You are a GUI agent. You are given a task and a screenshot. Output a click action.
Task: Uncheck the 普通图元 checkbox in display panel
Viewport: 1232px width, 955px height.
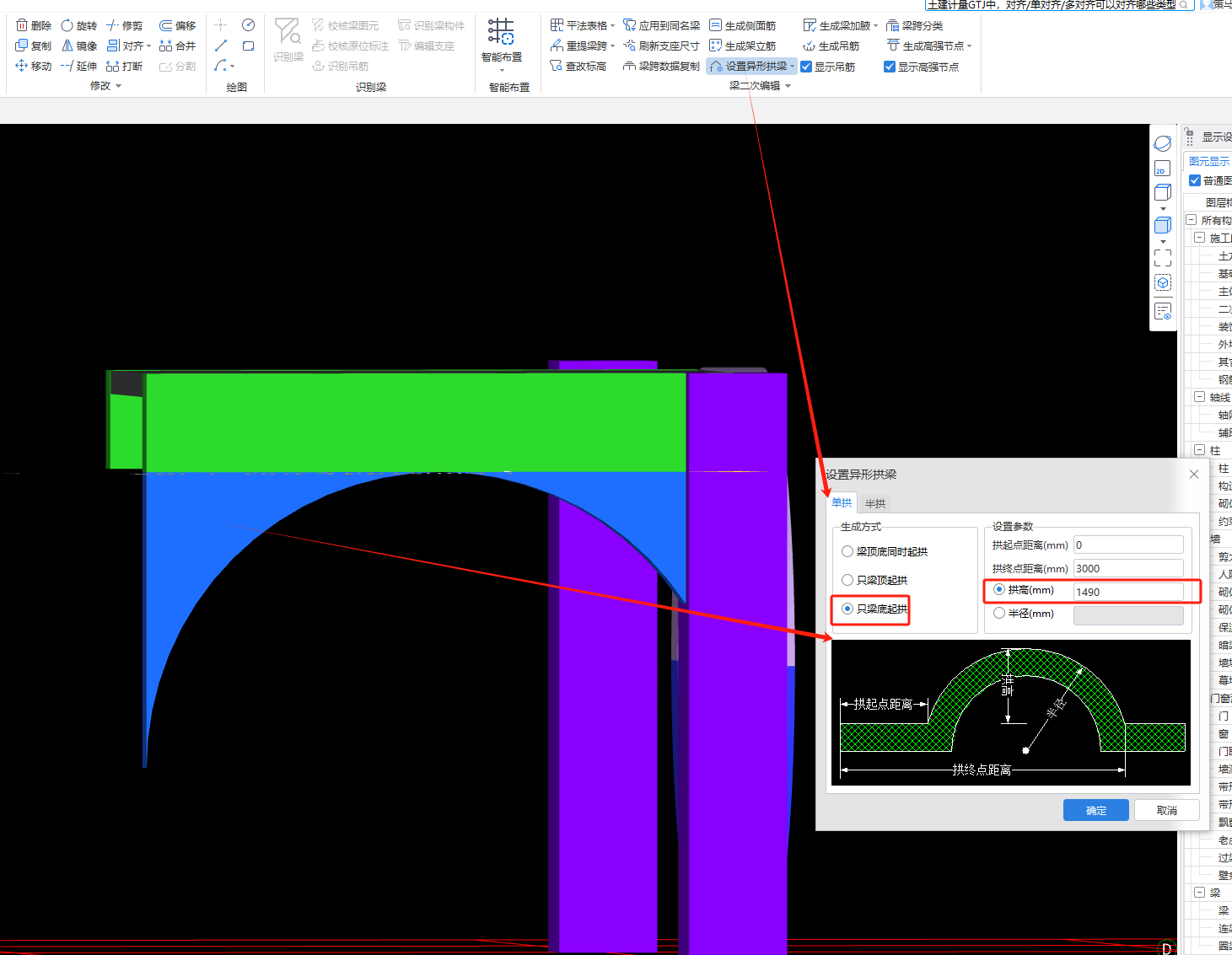pyautogui.click(x=1195, y=180)
